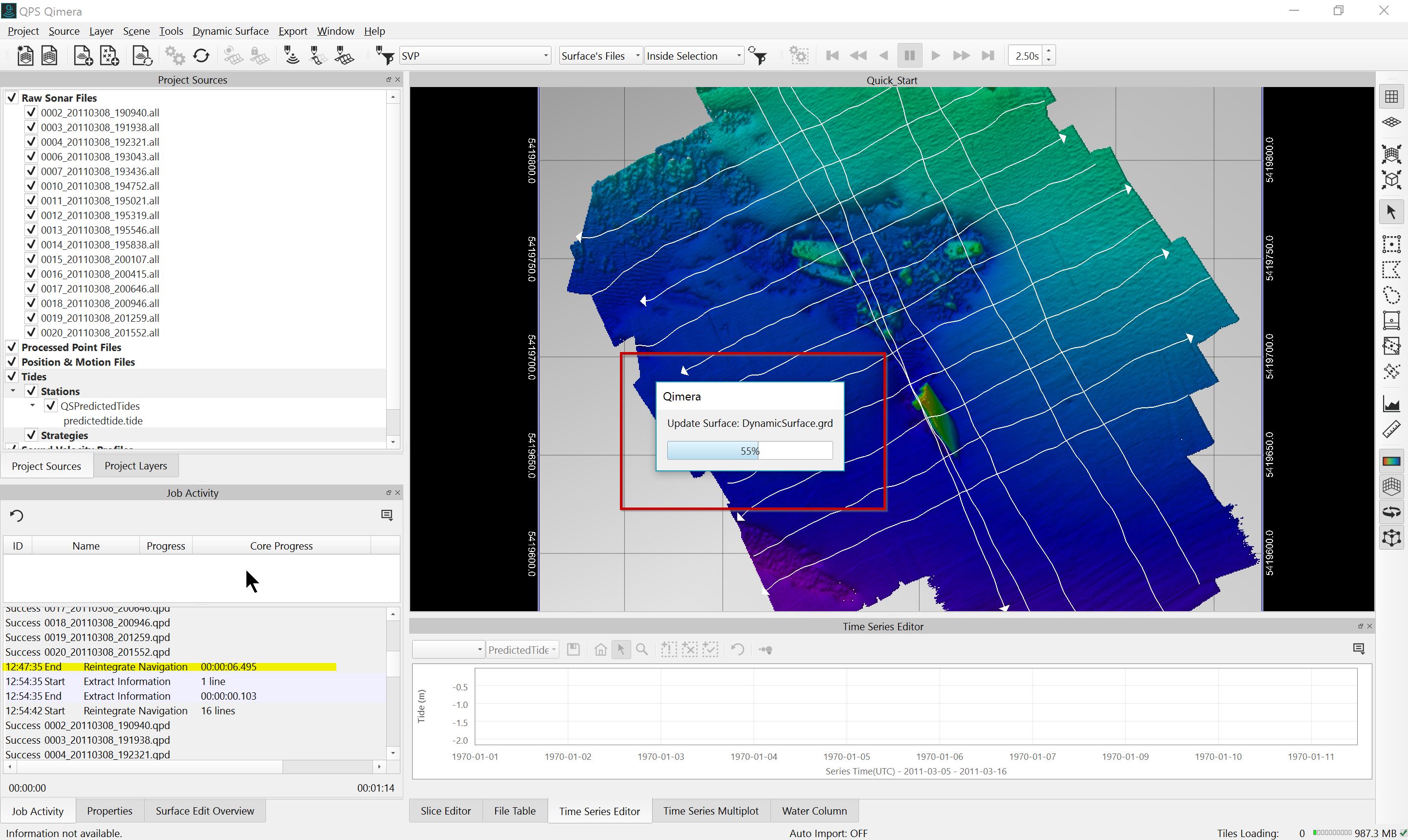This screenshot has height=840, width=1408.
Task: Click the color map rainbow icon
Action: [1391, 461]
